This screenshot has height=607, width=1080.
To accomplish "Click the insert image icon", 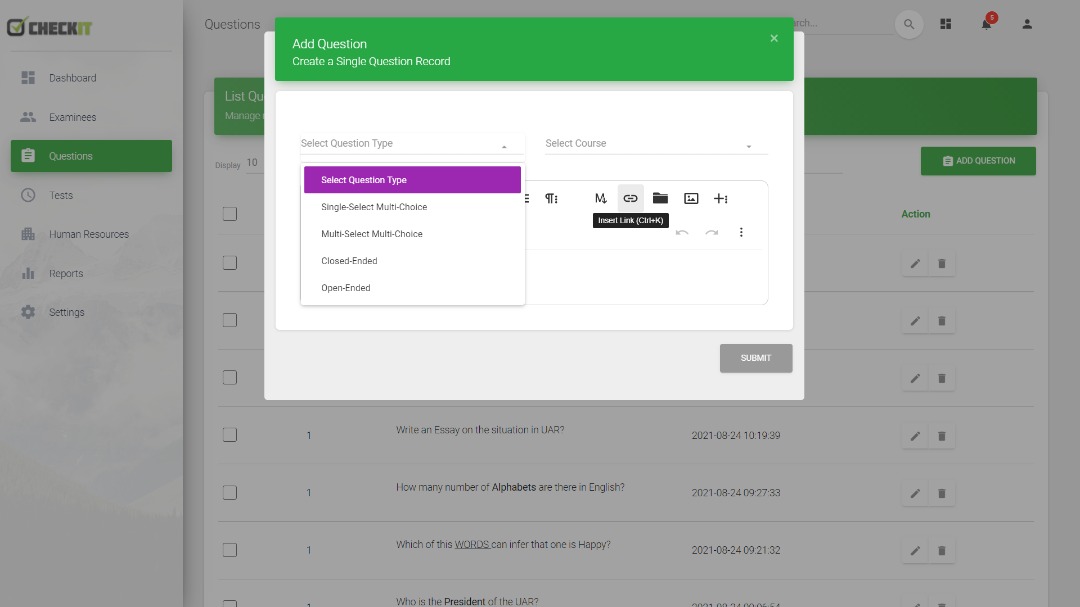I will (691, 198).
